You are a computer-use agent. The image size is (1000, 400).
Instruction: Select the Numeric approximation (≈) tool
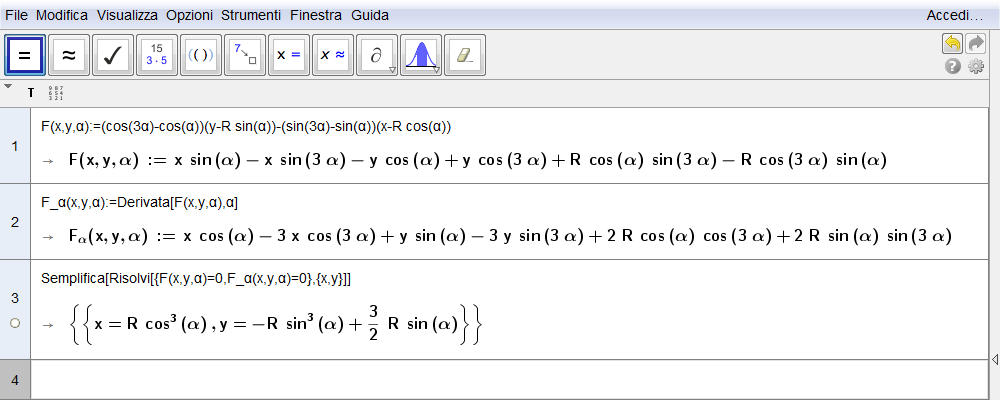pos(69,56)
